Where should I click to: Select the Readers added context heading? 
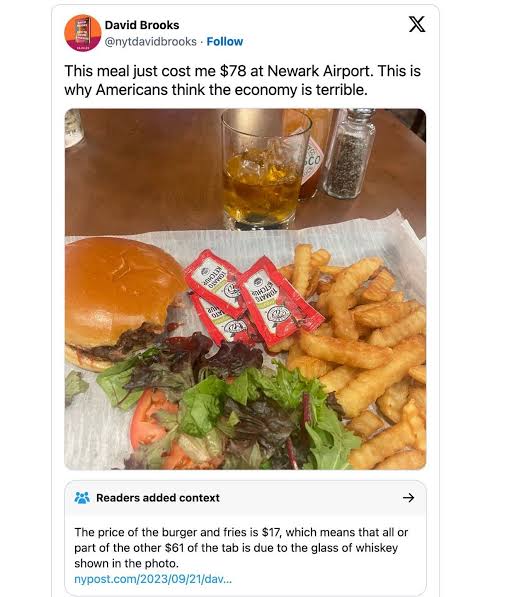click(158, 498)
